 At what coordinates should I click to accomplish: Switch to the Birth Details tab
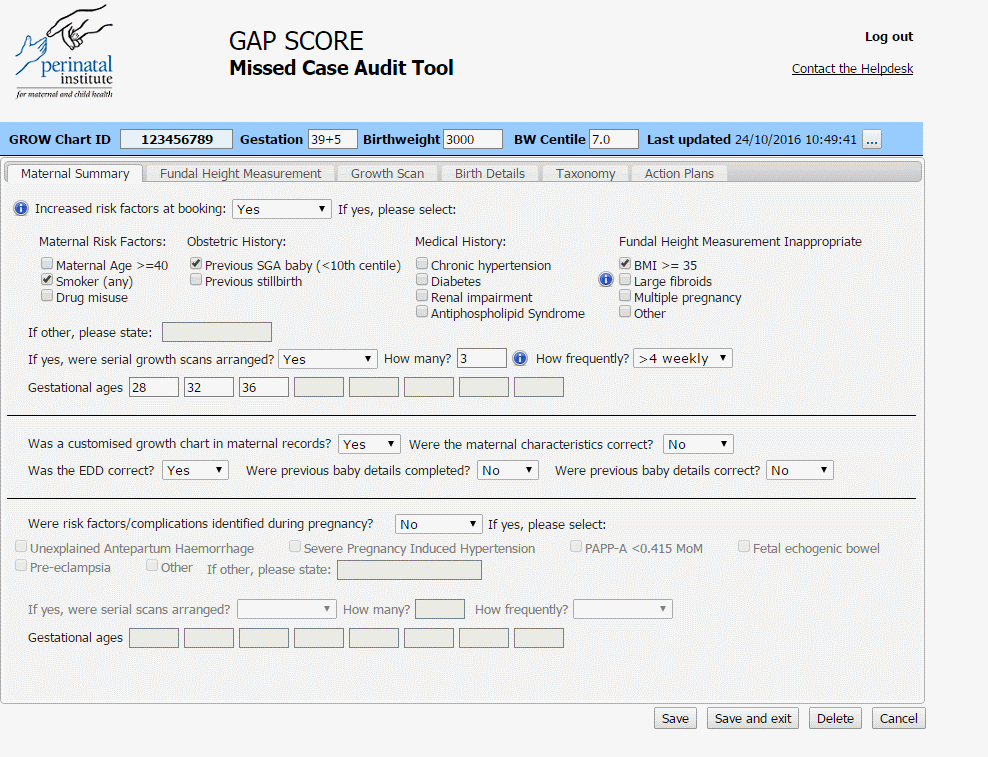coord(489,172)
